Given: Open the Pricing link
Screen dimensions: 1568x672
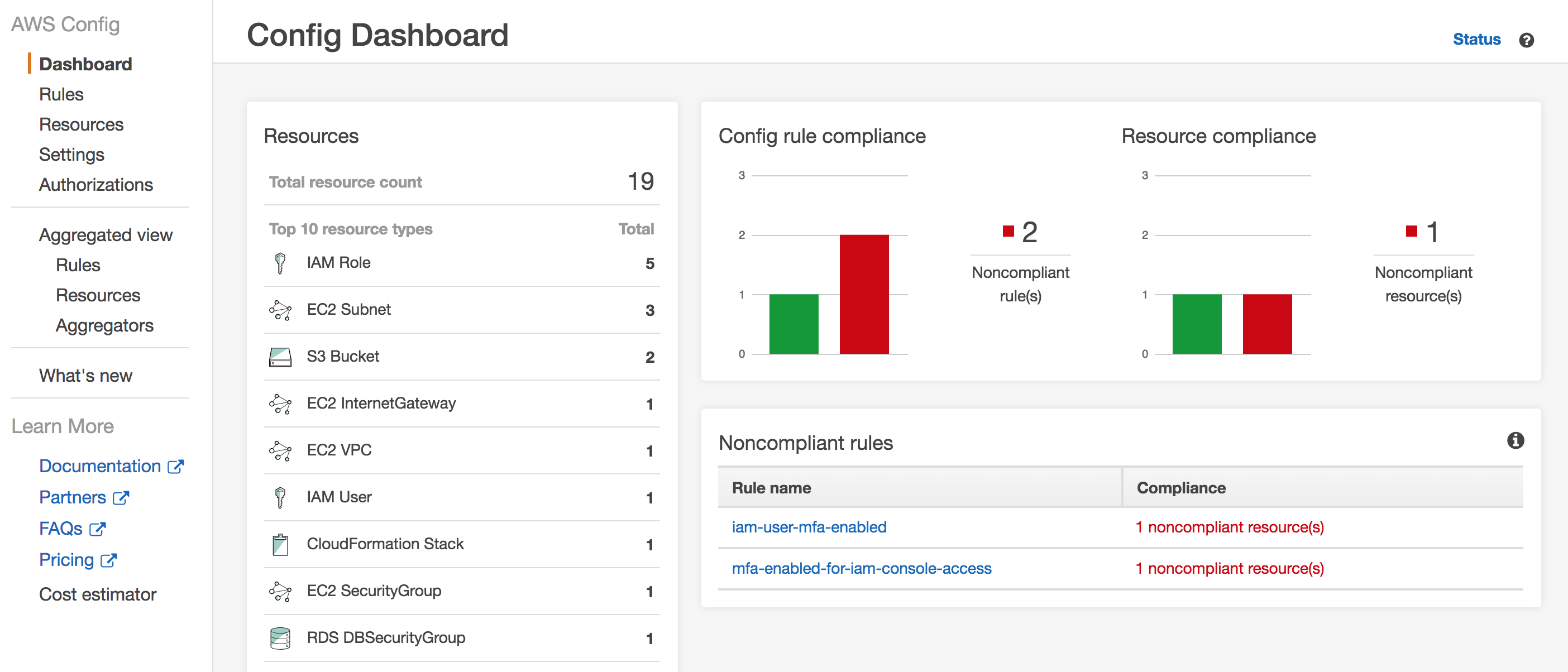Looking at the screenshot, I should pyautogui.click(x=66, y=559).
